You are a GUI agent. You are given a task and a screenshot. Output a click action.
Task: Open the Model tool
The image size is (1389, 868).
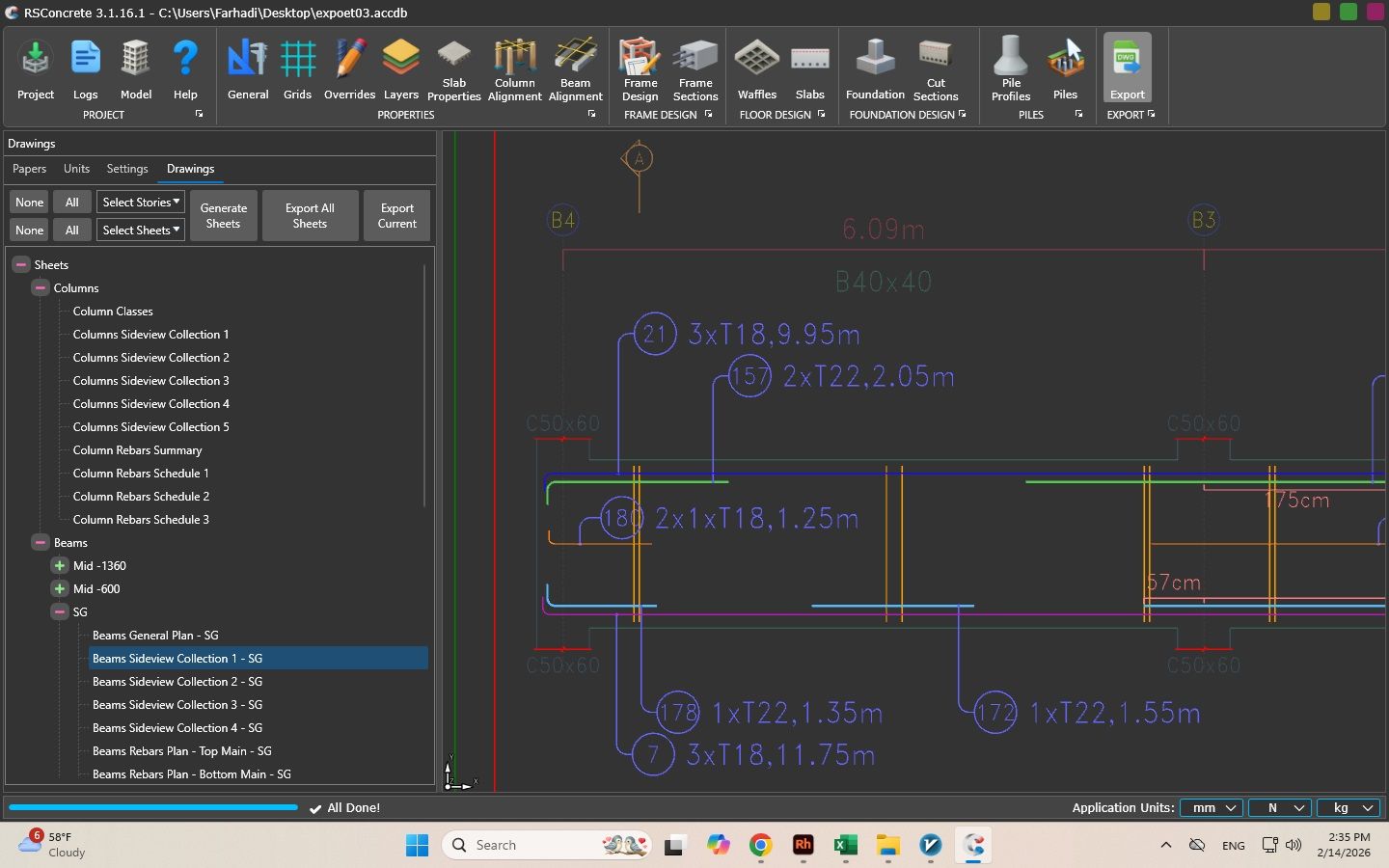pyautogui.click(x=136, y=69)
